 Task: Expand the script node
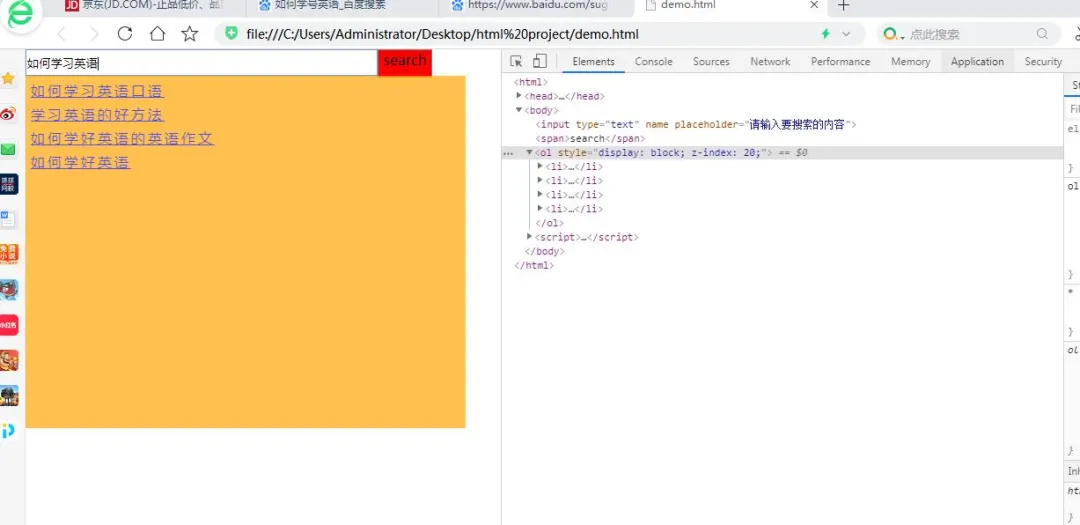click(x=530, y=236)
